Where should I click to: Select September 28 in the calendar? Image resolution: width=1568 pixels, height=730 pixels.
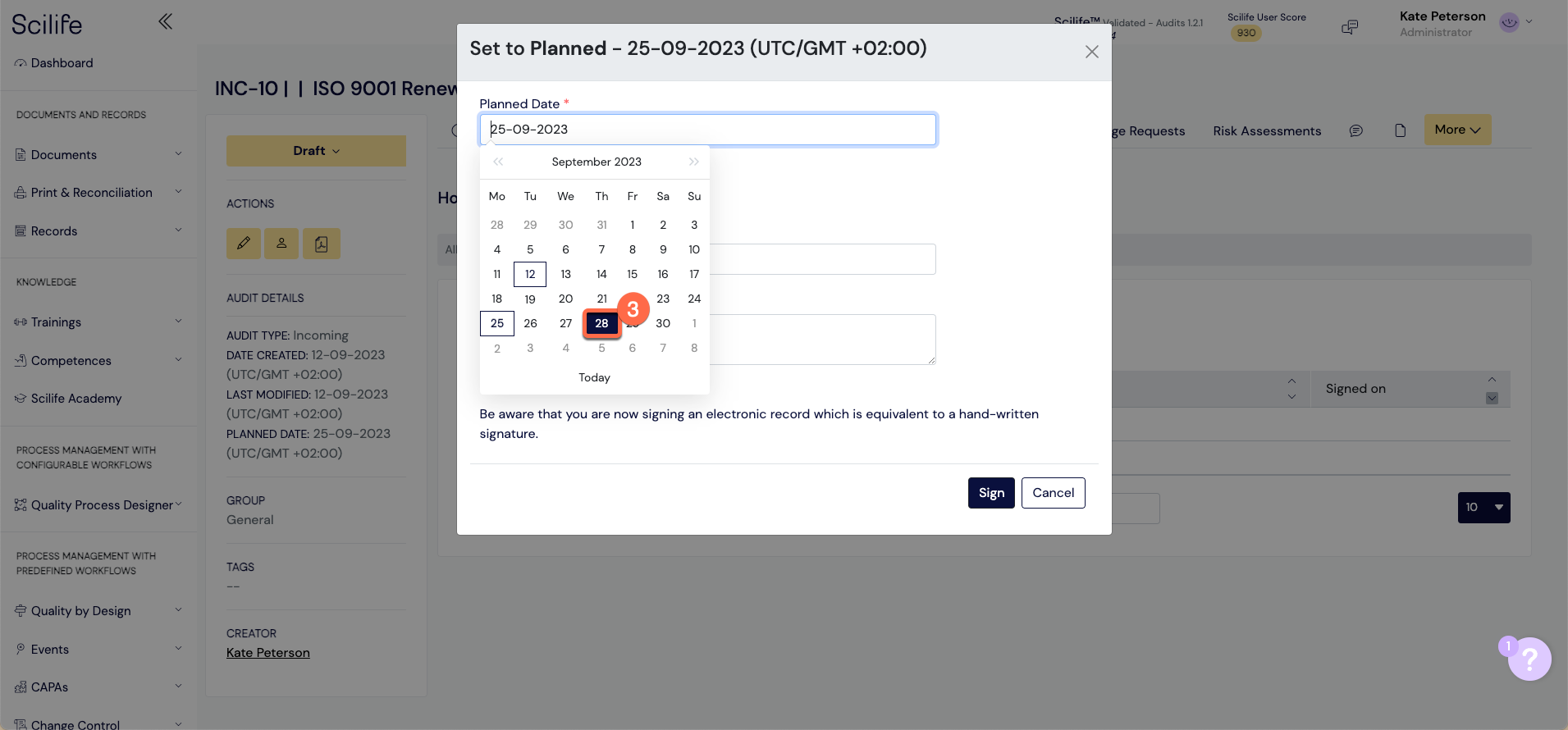pos(601,323)
